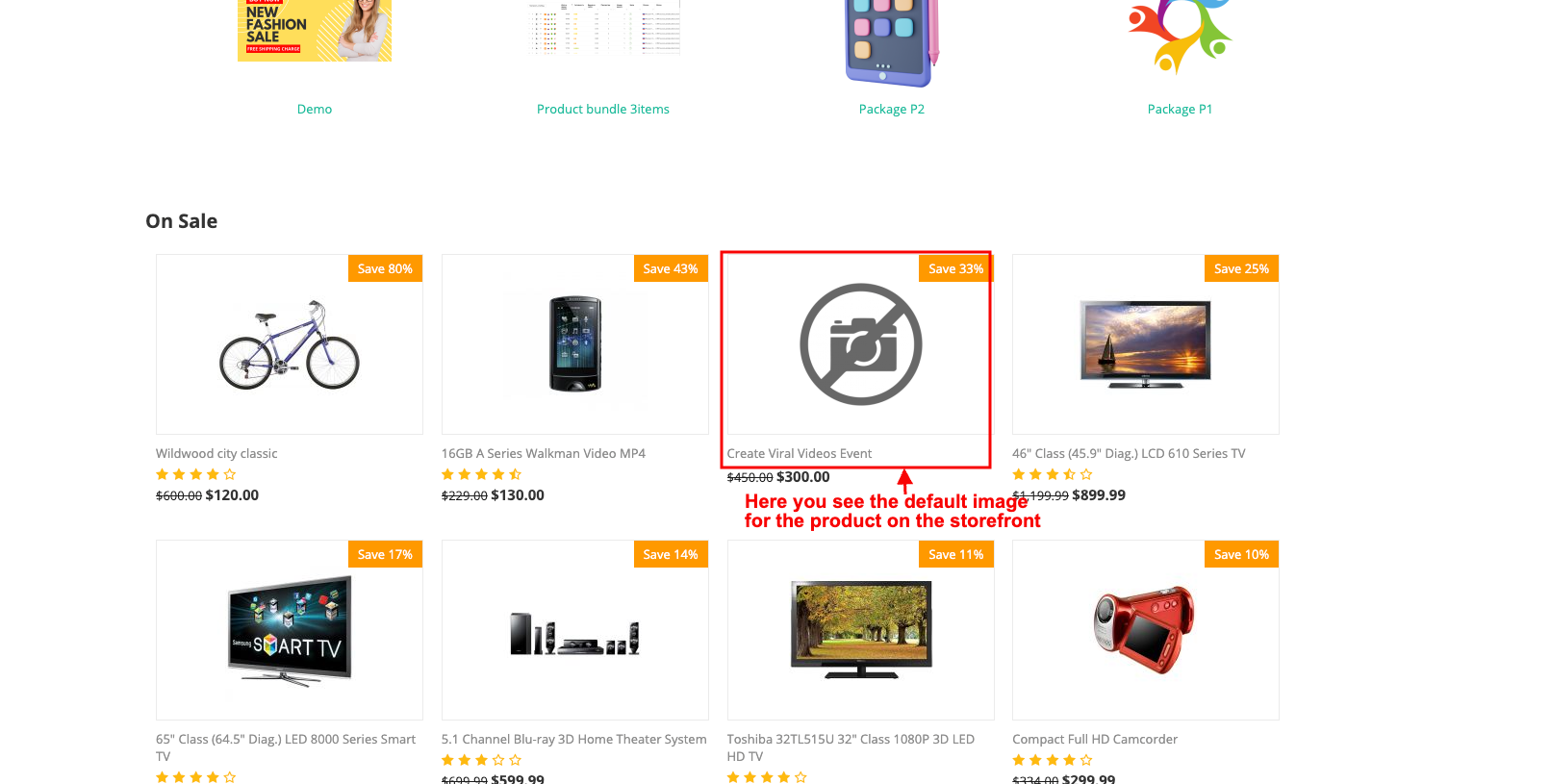Open the red camcorder product image
This screenshot has height=784, width=1550.
point(1145,630)
